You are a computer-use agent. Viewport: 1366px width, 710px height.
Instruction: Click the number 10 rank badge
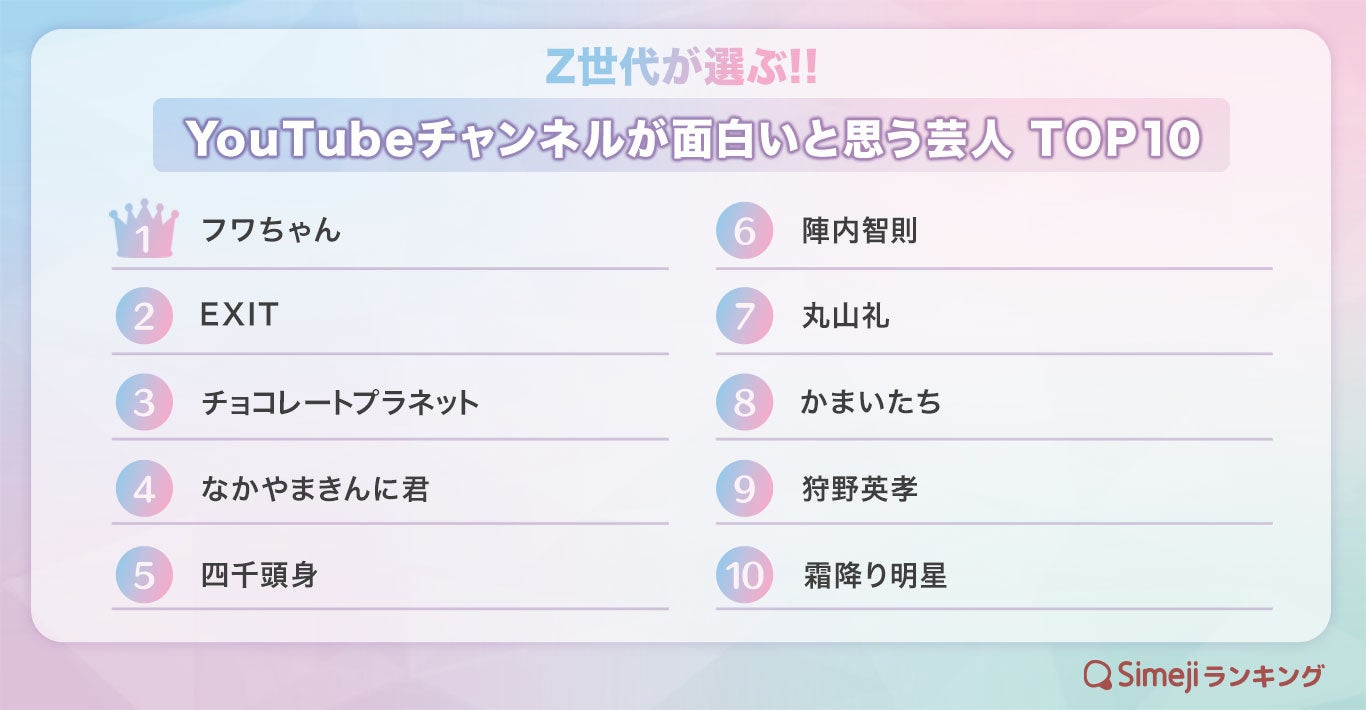tap(745, 575)
